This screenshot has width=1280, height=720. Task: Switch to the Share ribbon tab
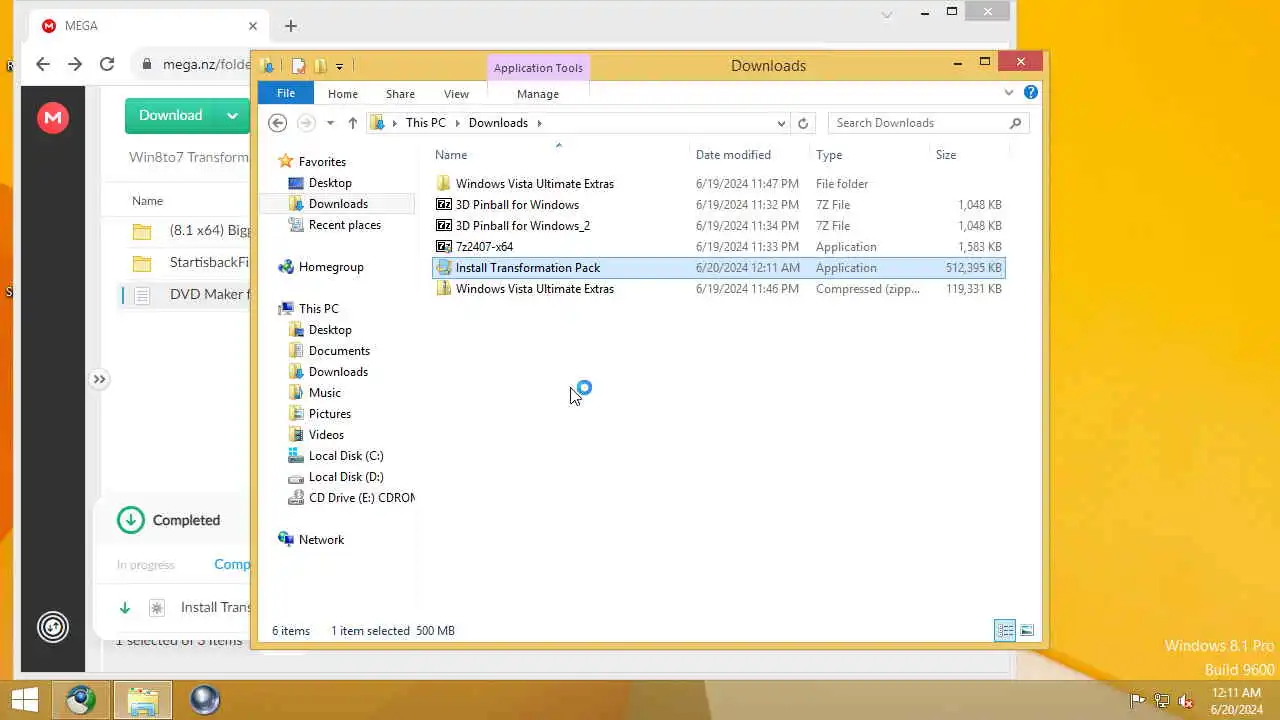(x=400, y=93)
